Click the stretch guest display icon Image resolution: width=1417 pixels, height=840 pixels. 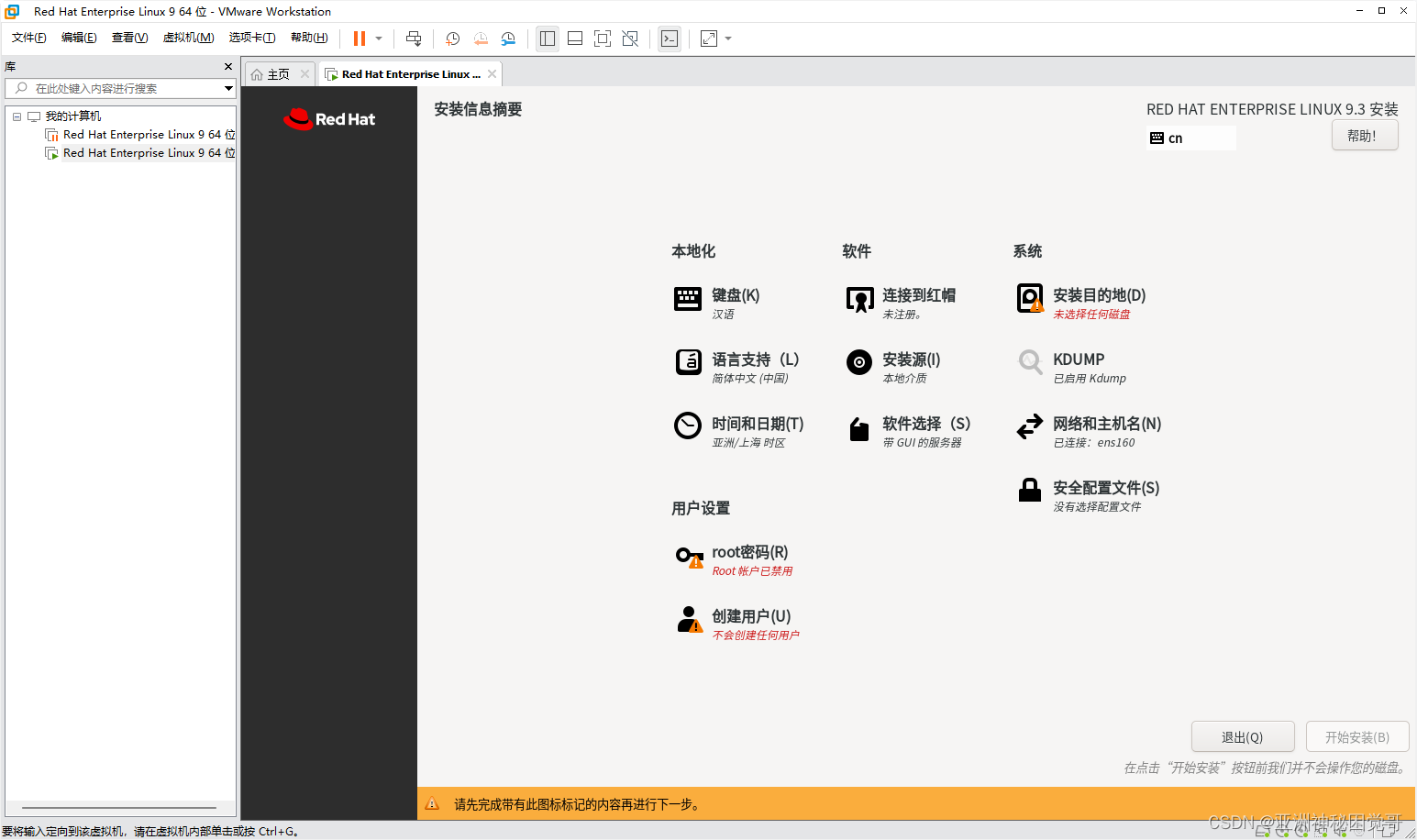click(709, 39)
